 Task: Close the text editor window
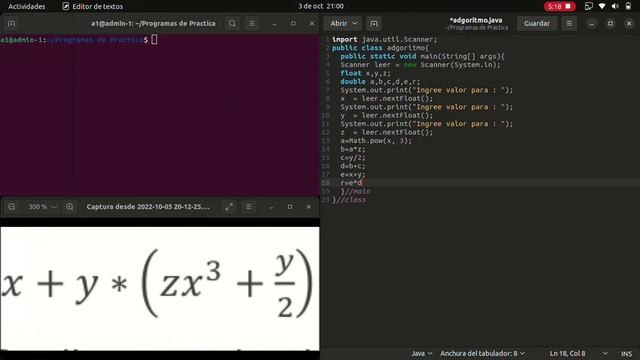(x=629, y=24)
